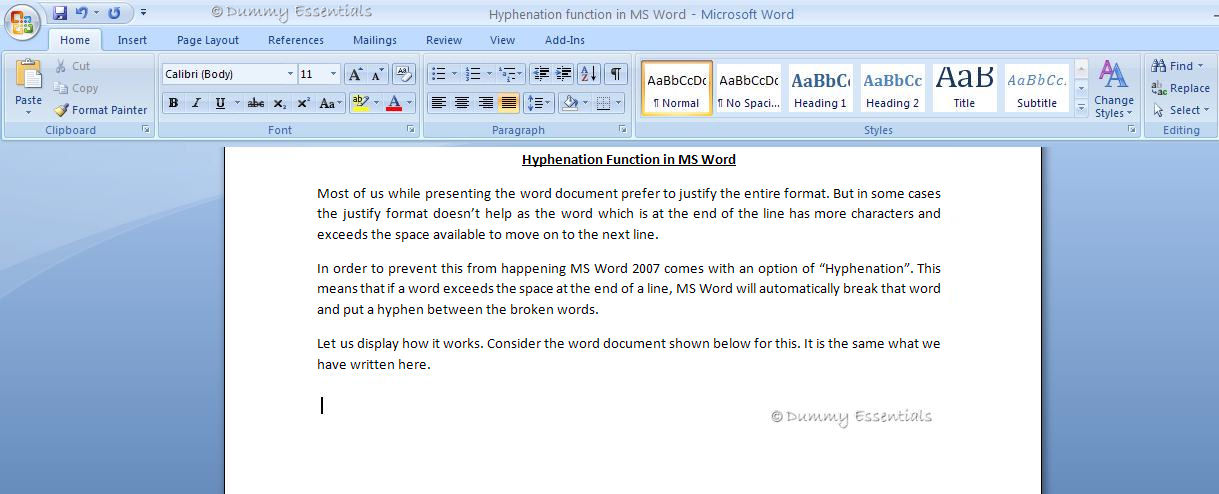Viewport: 1219px width, 494px height.
Task: Customize Quick Access Toolbar dropdown
Action: (144, 13)
